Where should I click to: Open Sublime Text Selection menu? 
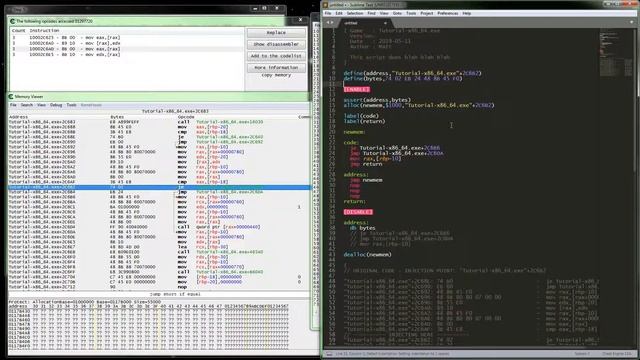point(355,13)
